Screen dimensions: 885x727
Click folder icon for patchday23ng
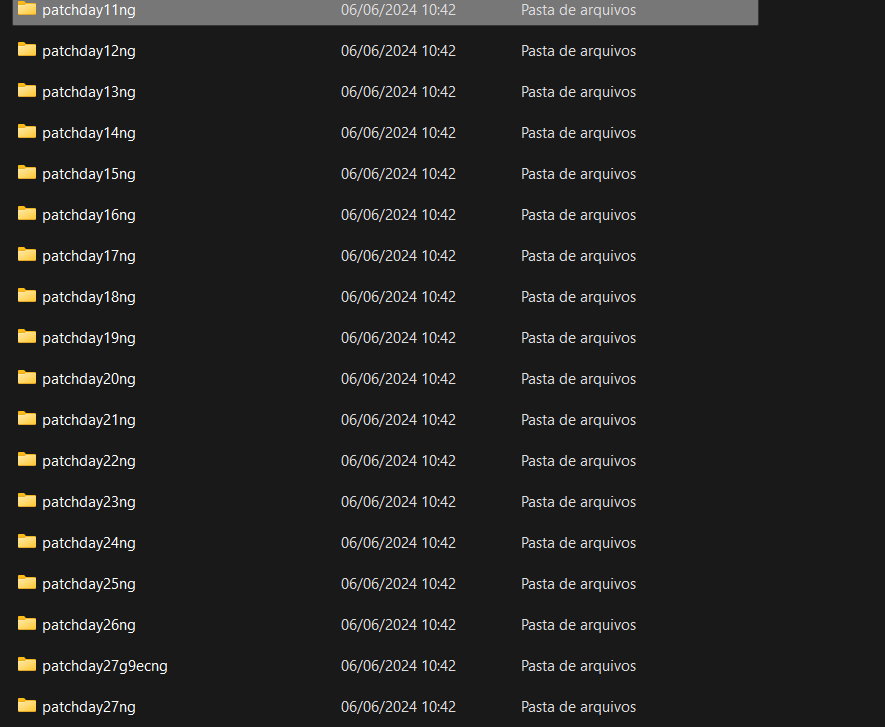pyautogui.click(x=27, y=501)
